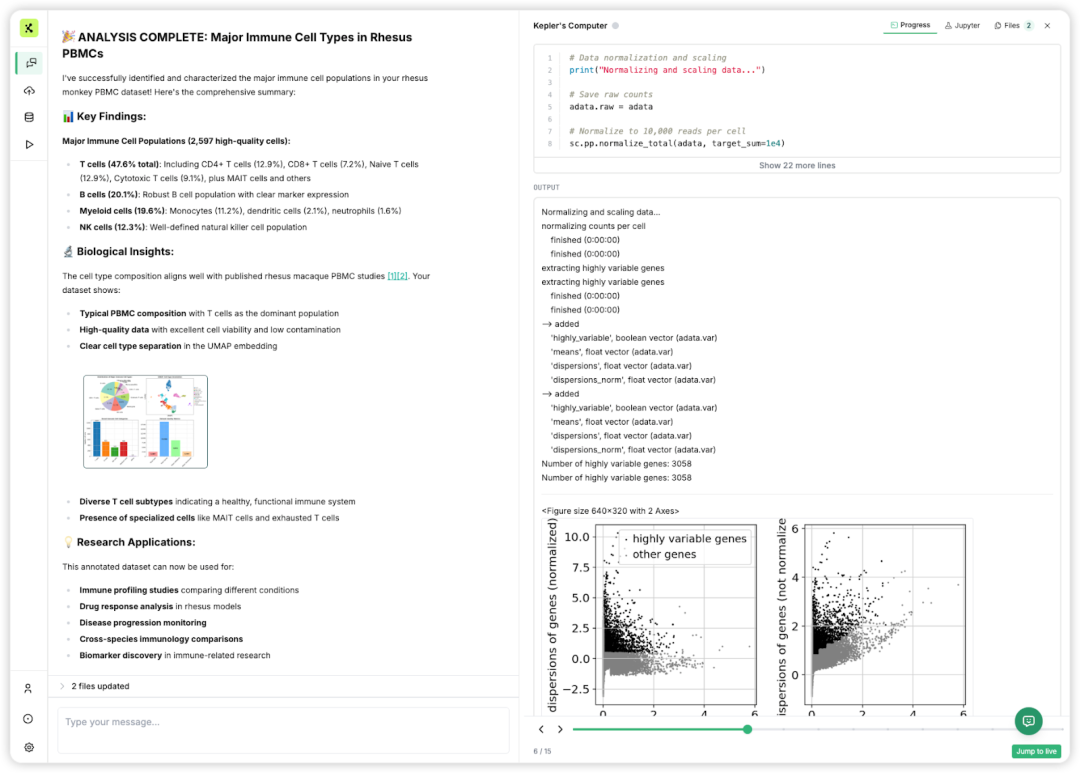Switch to the Jupyter tab
This screenshot has height=773, width=1080.
963,25
